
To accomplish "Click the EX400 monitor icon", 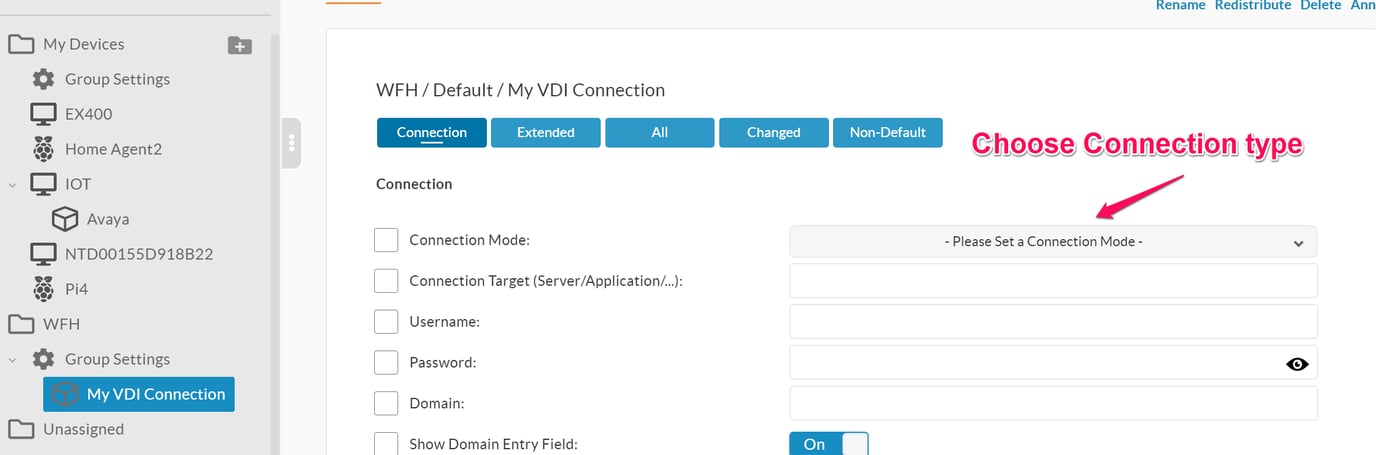I will [x=43, y=114].
